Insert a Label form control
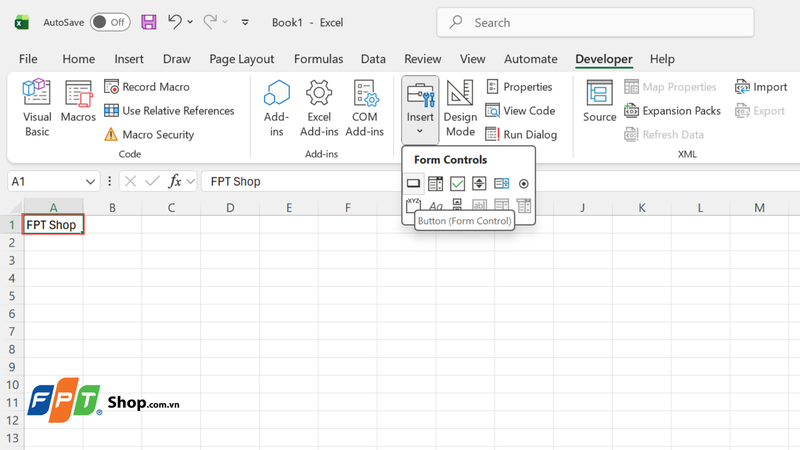The width and height of the screenshot is (800, 450). (435, 205)
